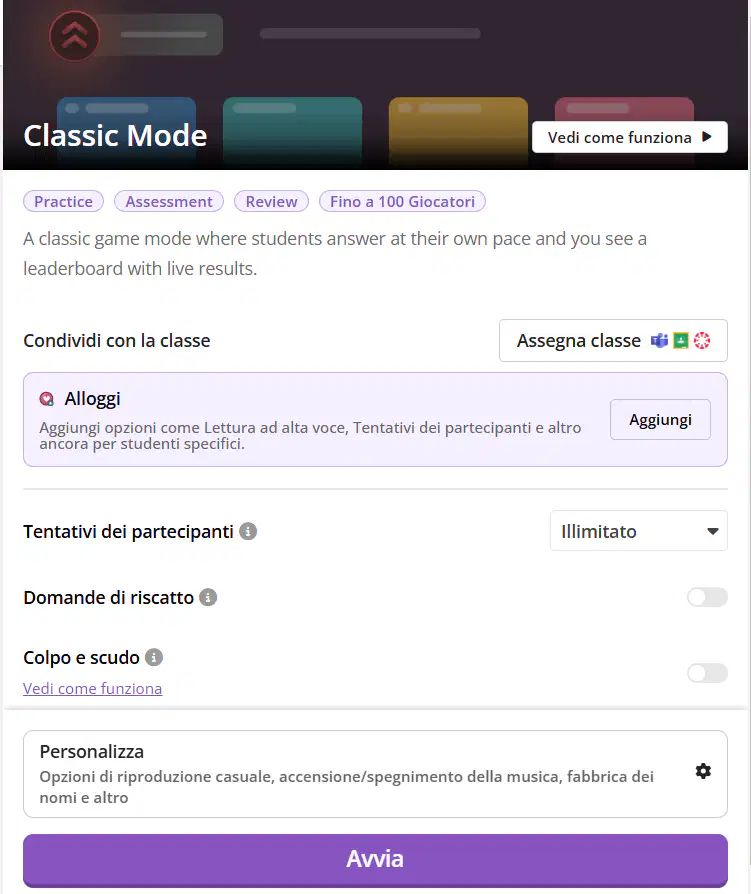This screenshot has height=894, width=751.
Task: Select the Practice tag
Action: (63, 201)
